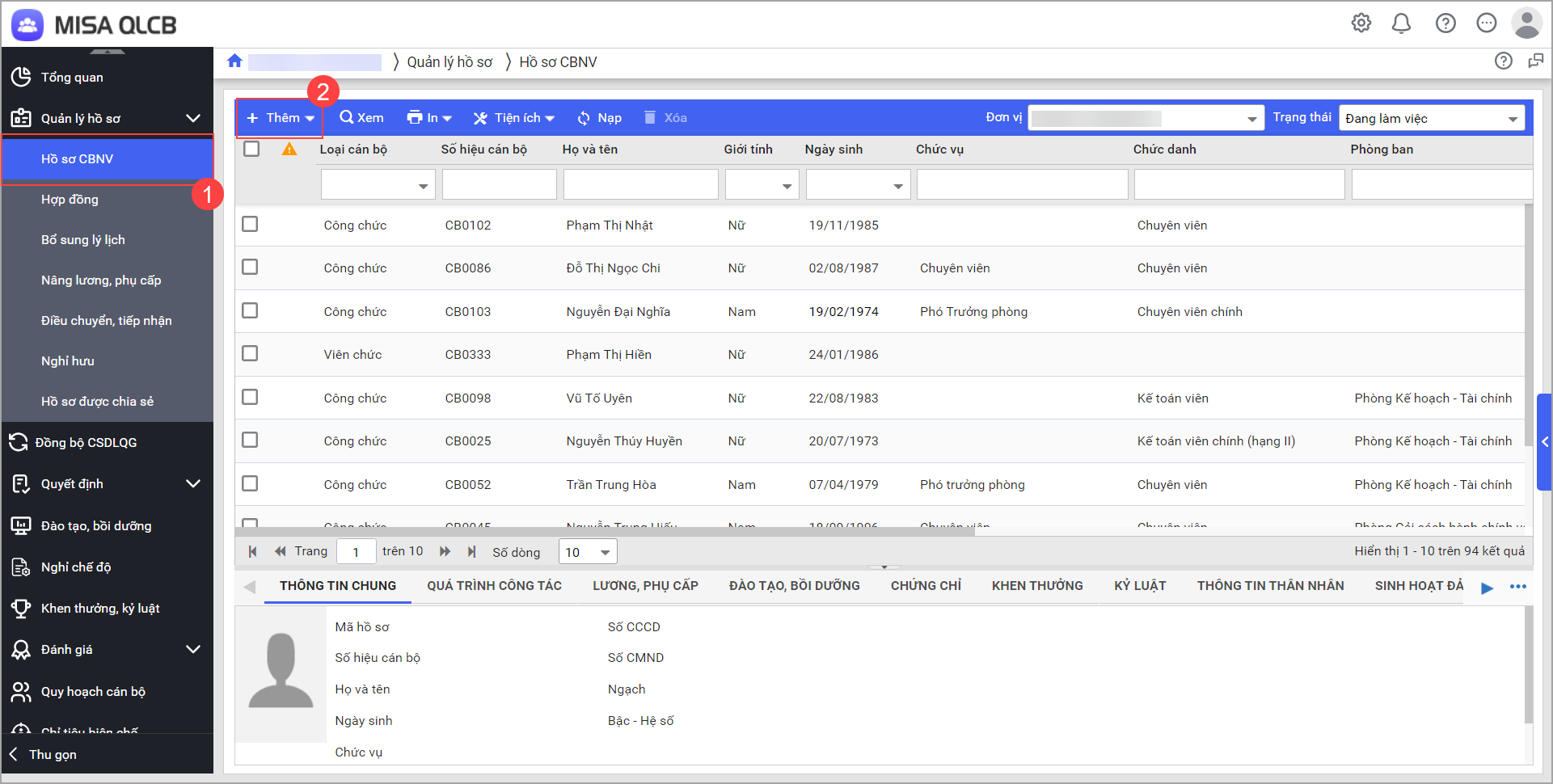1553x784 pixels.
Task: Open the Hợp đồng sidebar menu item
Action: 70,200
